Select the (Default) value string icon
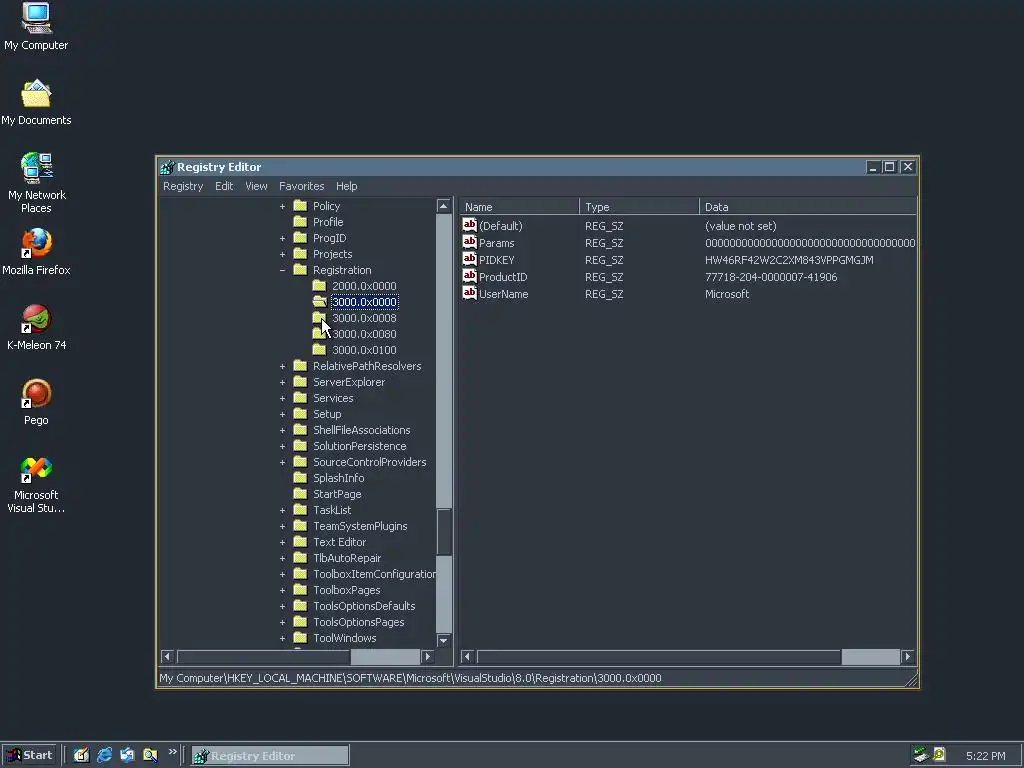This screenshot has height=768, width=1024. [470, 225]
